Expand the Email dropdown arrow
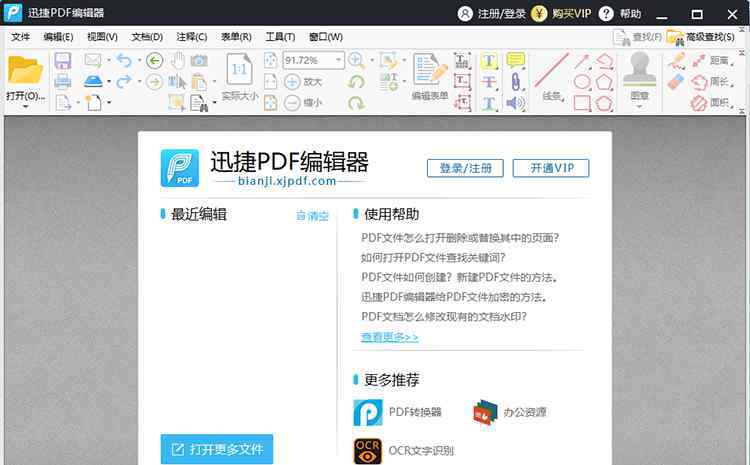The image size is (750, 465). 109,61
